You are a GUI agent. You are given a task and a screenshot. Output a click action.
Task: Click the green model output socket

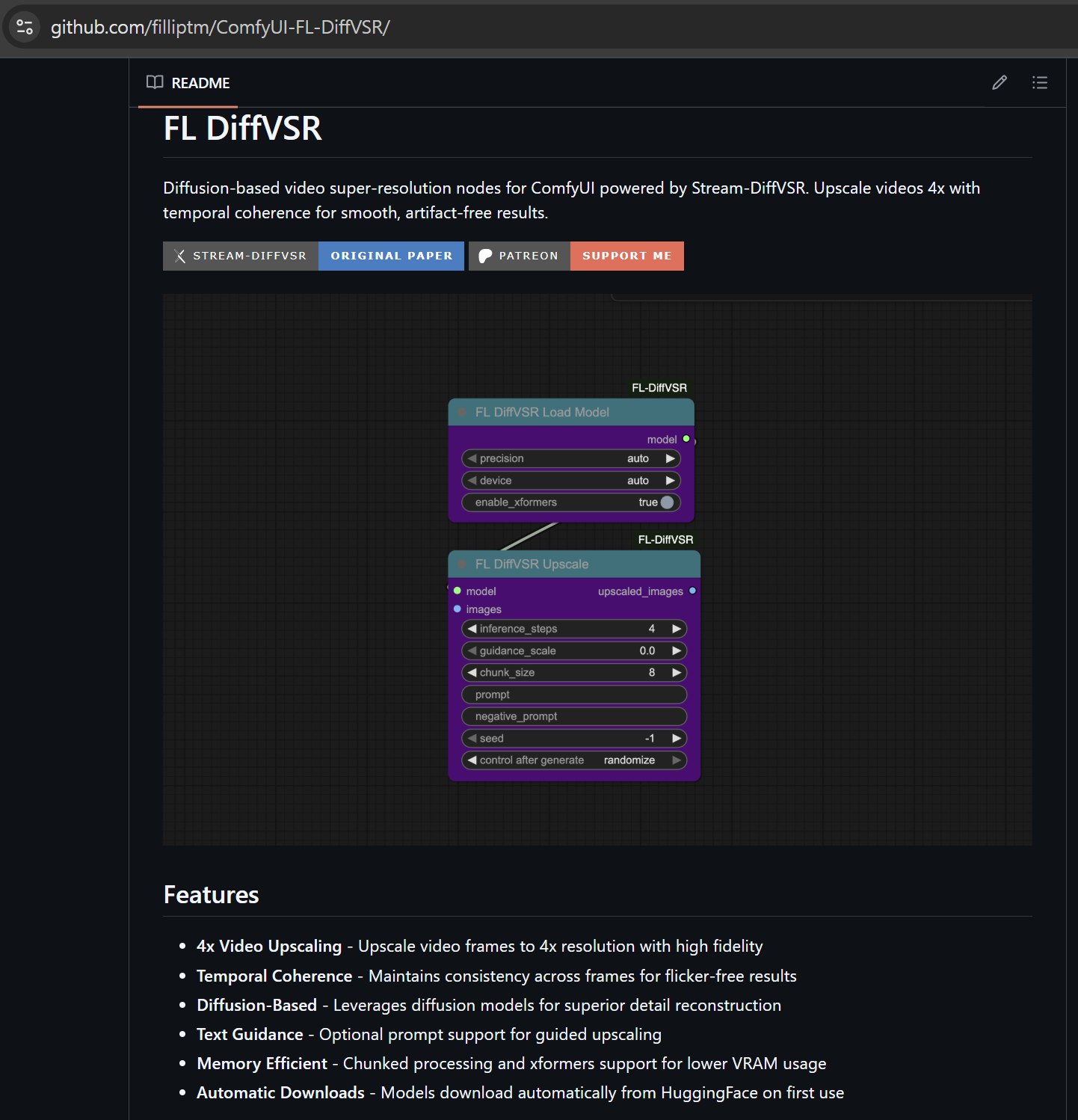686,439
